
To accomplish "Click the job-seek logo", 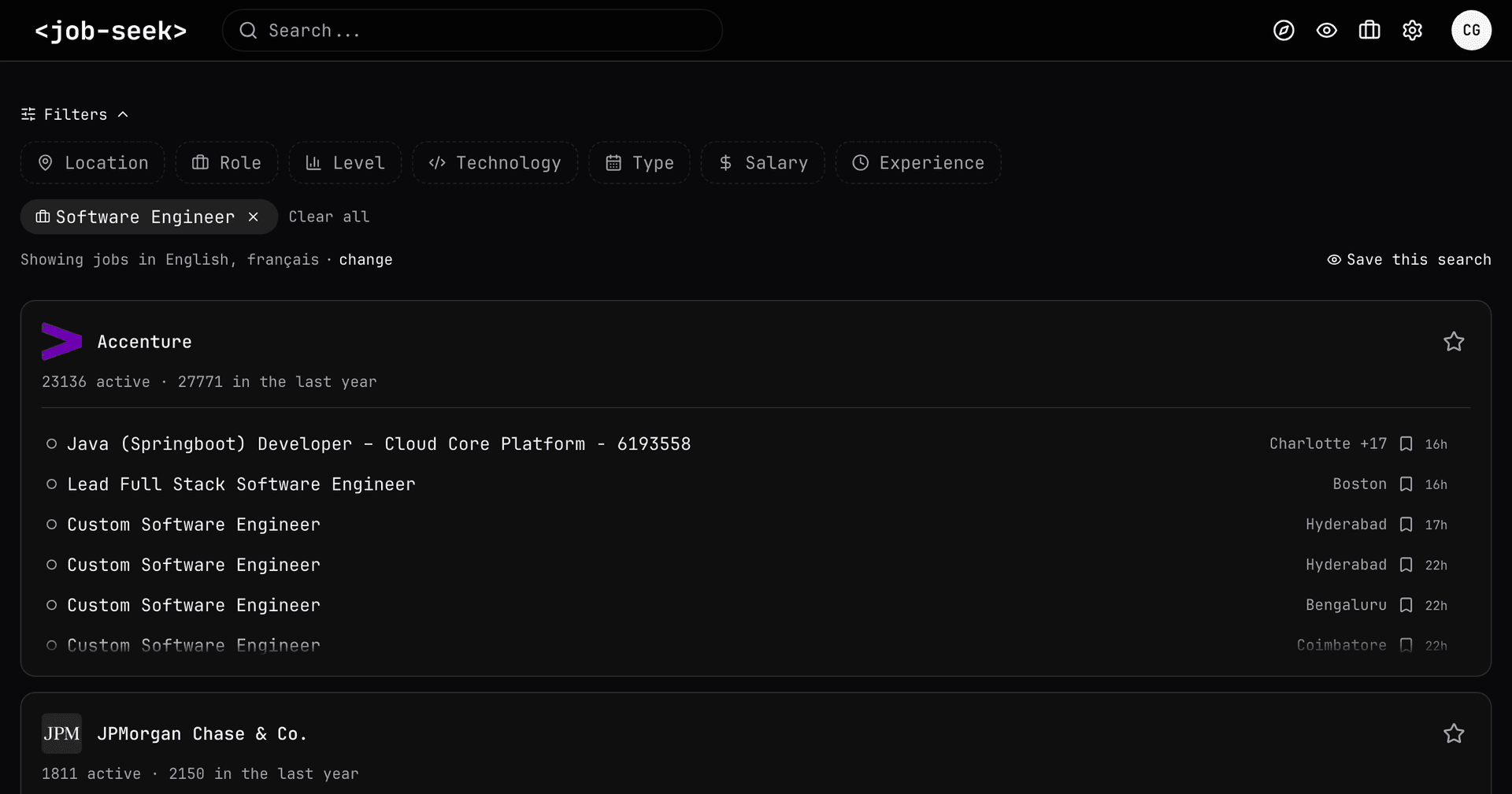I will 111,31.
